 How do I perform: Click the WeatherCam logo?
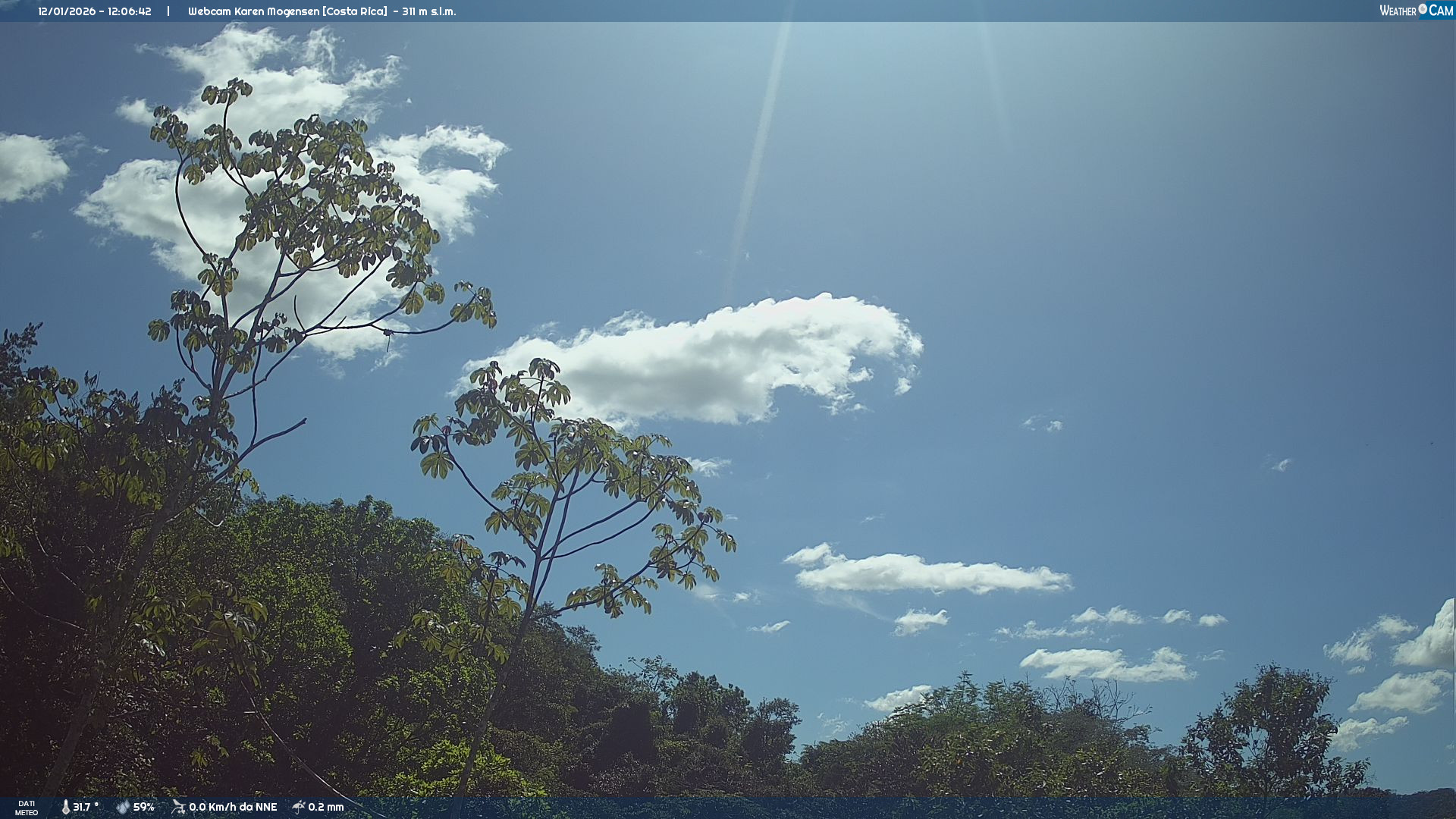point(1415,11)
